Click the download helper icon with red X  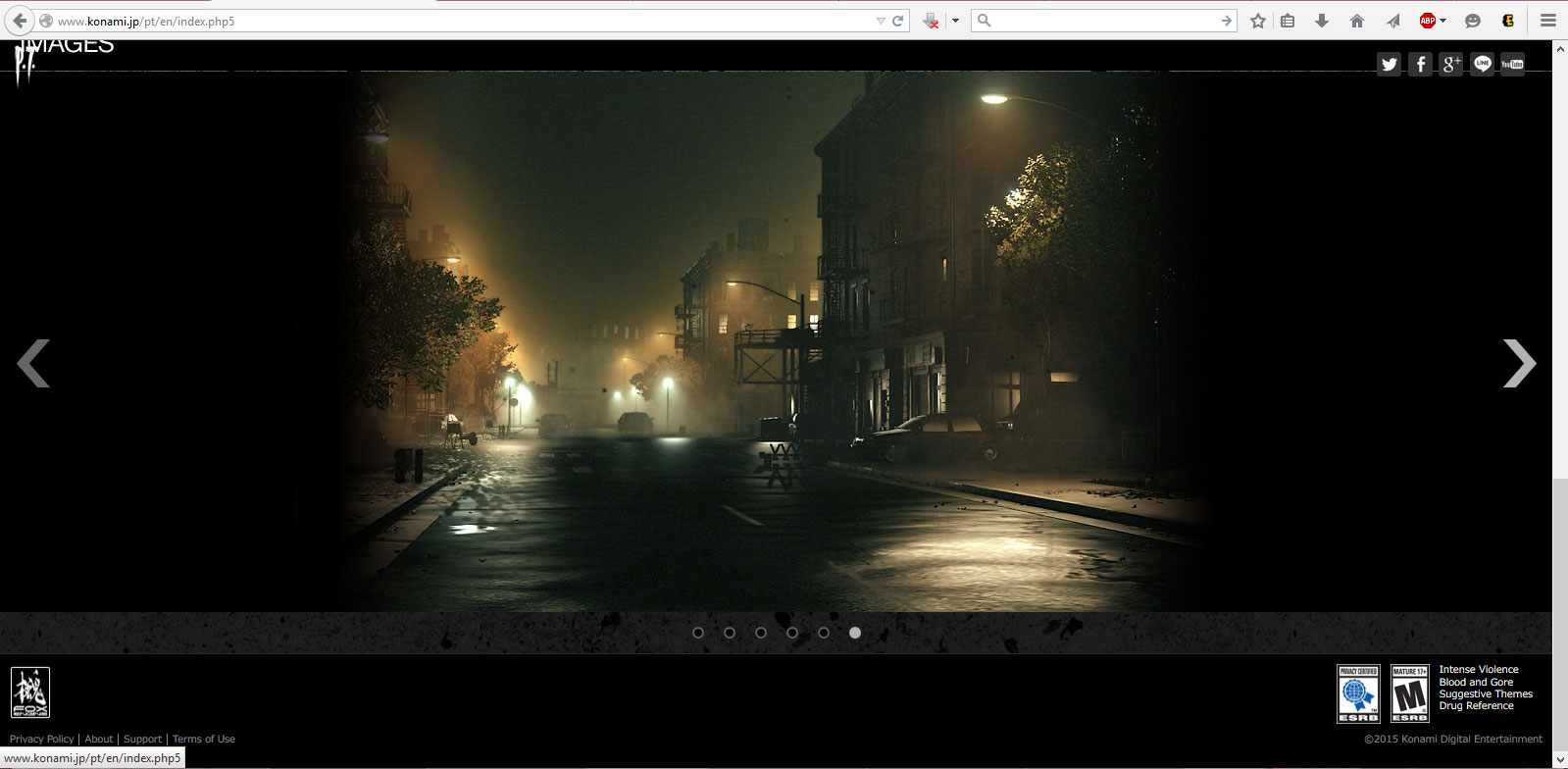[x=932, y=21]
